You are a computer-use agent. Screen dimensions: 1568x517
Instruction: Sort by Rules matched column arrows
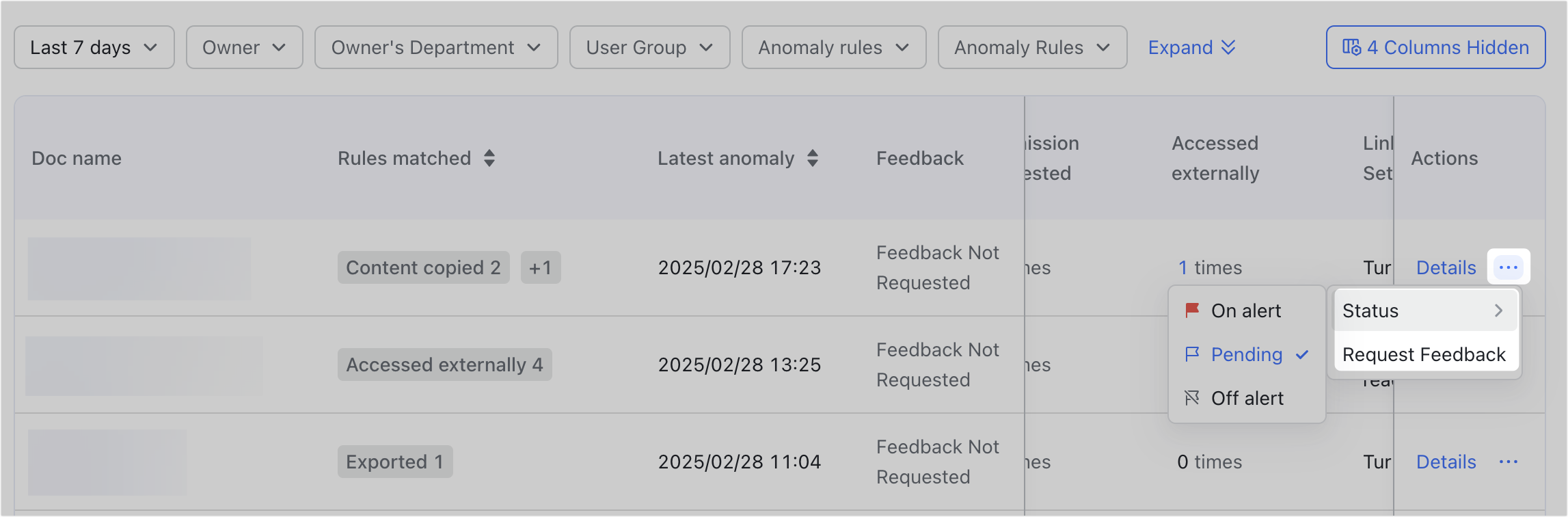pos(489,159)
